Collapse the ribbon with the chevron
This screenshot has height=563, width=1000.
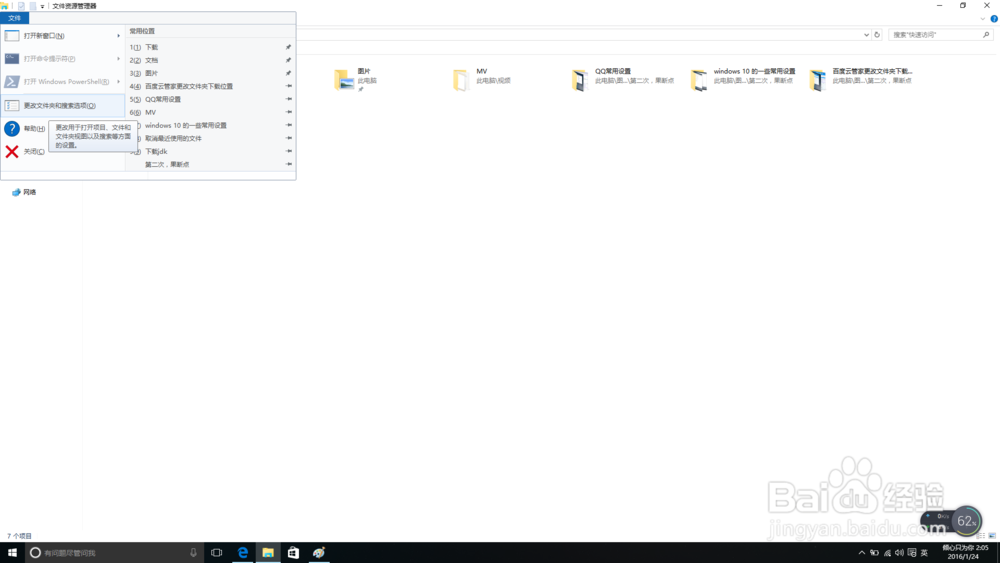pos(983,18)
